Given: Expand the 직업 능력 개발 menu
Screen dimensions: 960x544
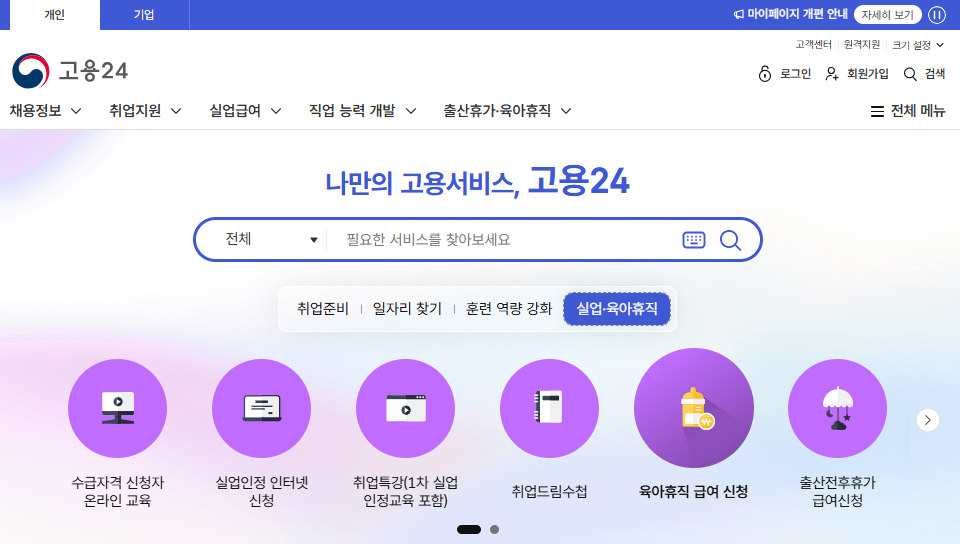Looking at the screenshot, I should [362, 111].
